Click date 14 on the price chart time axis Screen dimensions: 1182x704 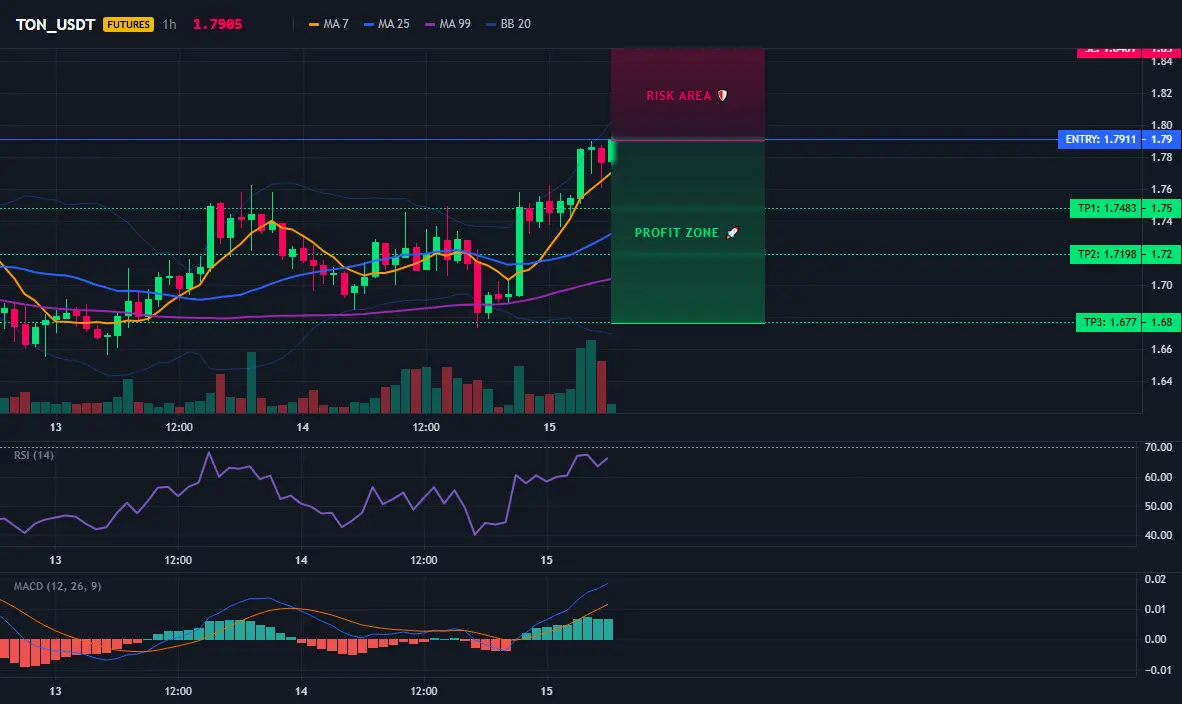click(302, 427)
